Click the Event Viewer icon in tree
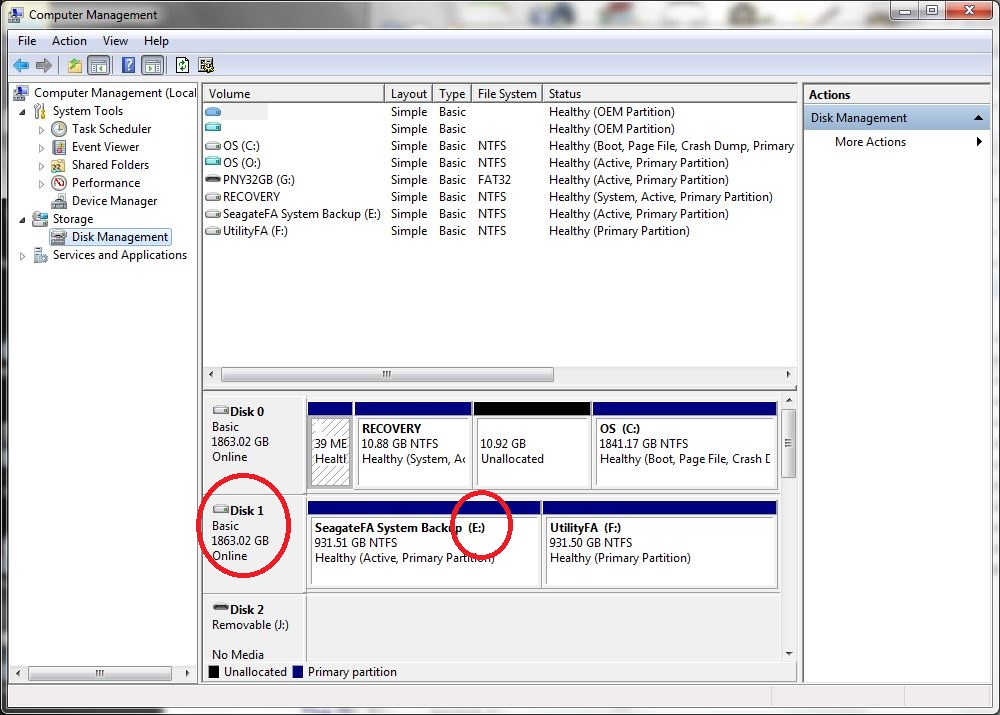This screenshot has height=715, width=1000. coord(59,147)
